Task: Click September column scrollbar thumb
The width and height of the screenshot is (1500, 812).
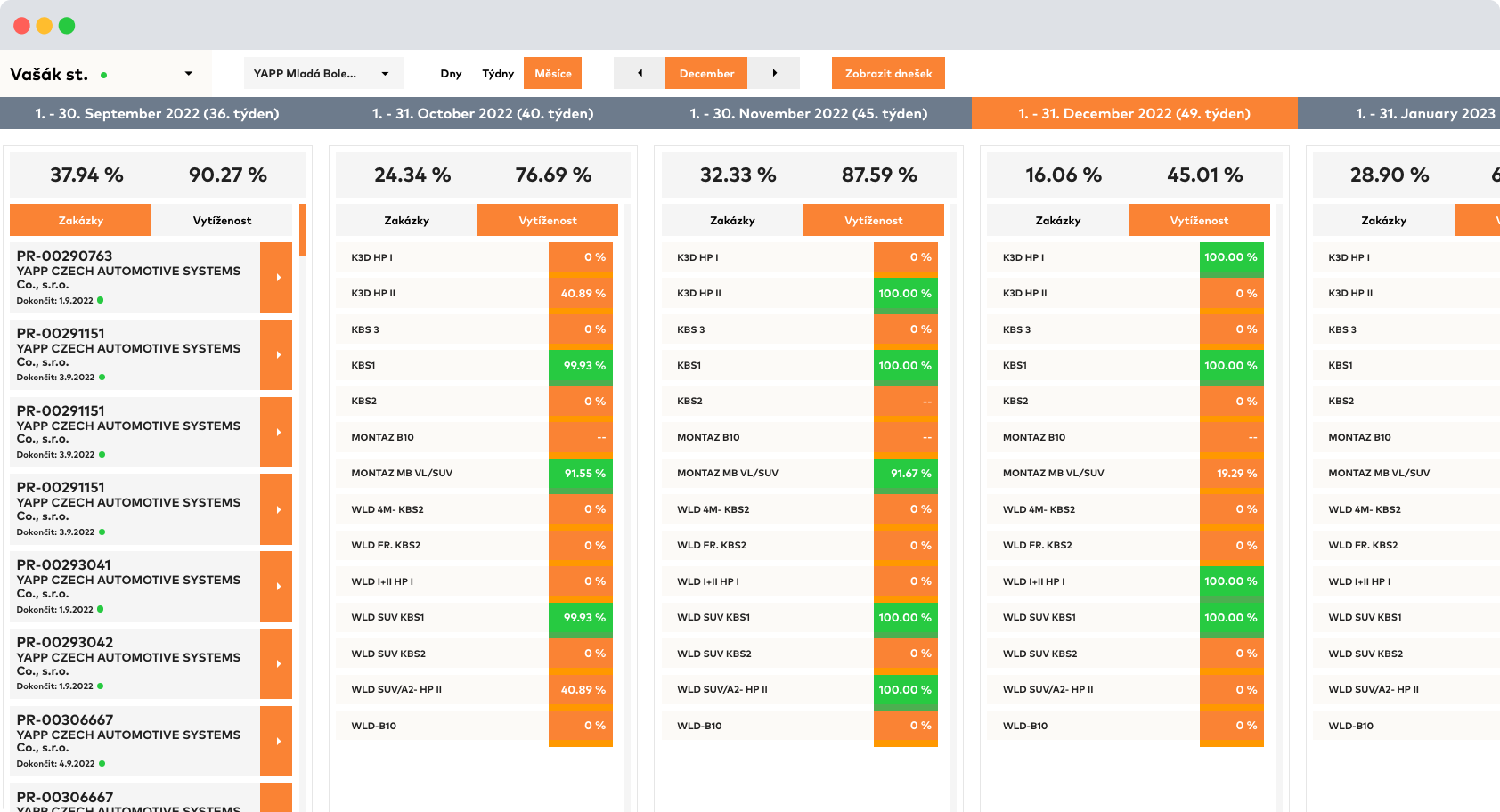Action: pyautogui.click(x=302, y=230)
